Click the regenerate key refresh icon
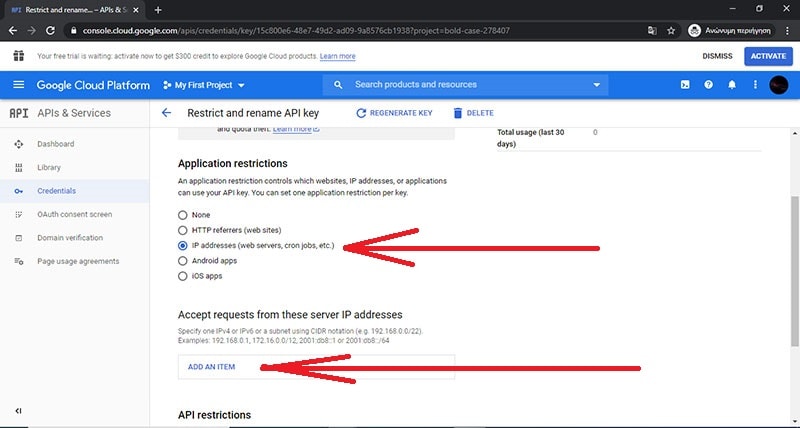This screenshot has height=428, width=800. [x=360, y=113]
